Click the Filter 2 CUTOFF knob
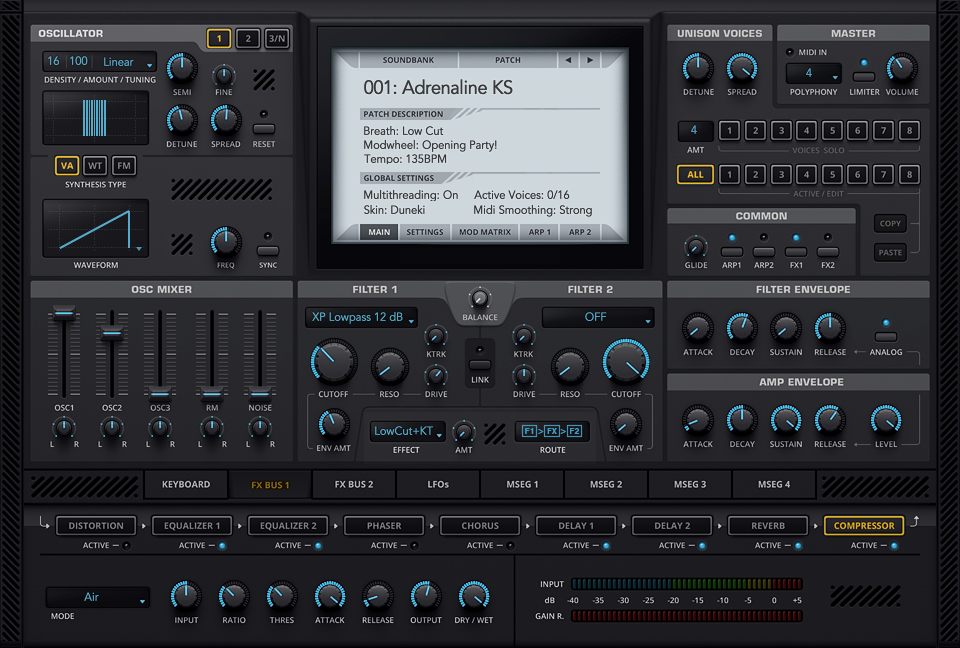Viewport: 960px width, 648px height. tap(626, 362)
